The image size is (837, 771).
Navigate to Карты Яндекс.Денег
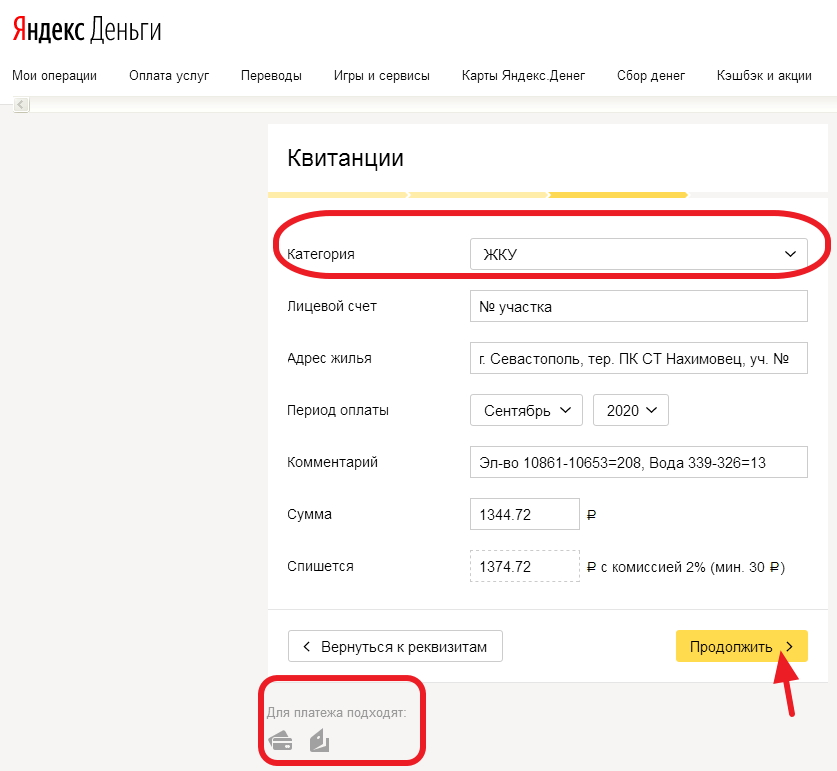point(523,75)
